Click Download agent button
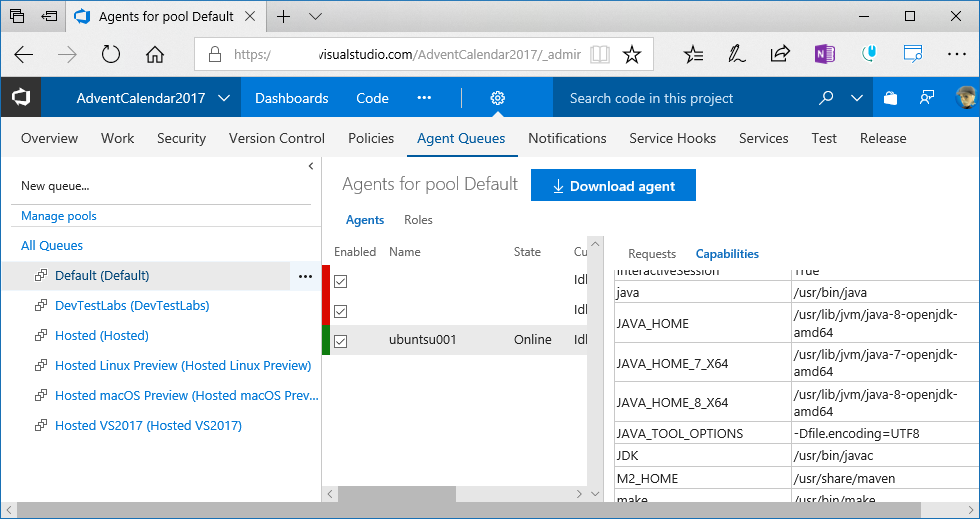The image size is (980, 519). [x=613, y=186]
